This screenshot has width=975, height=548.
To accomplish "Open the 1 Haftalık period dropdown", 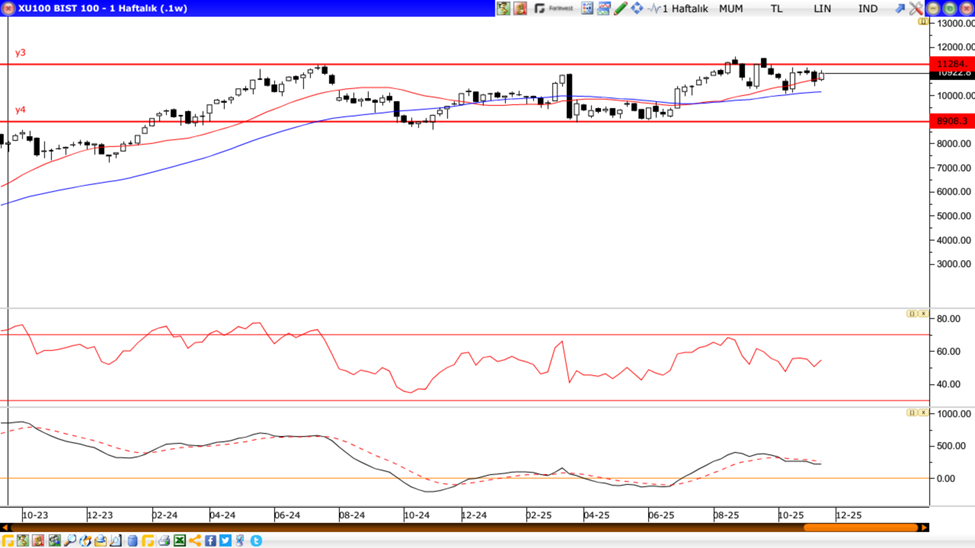I will 685,8.
